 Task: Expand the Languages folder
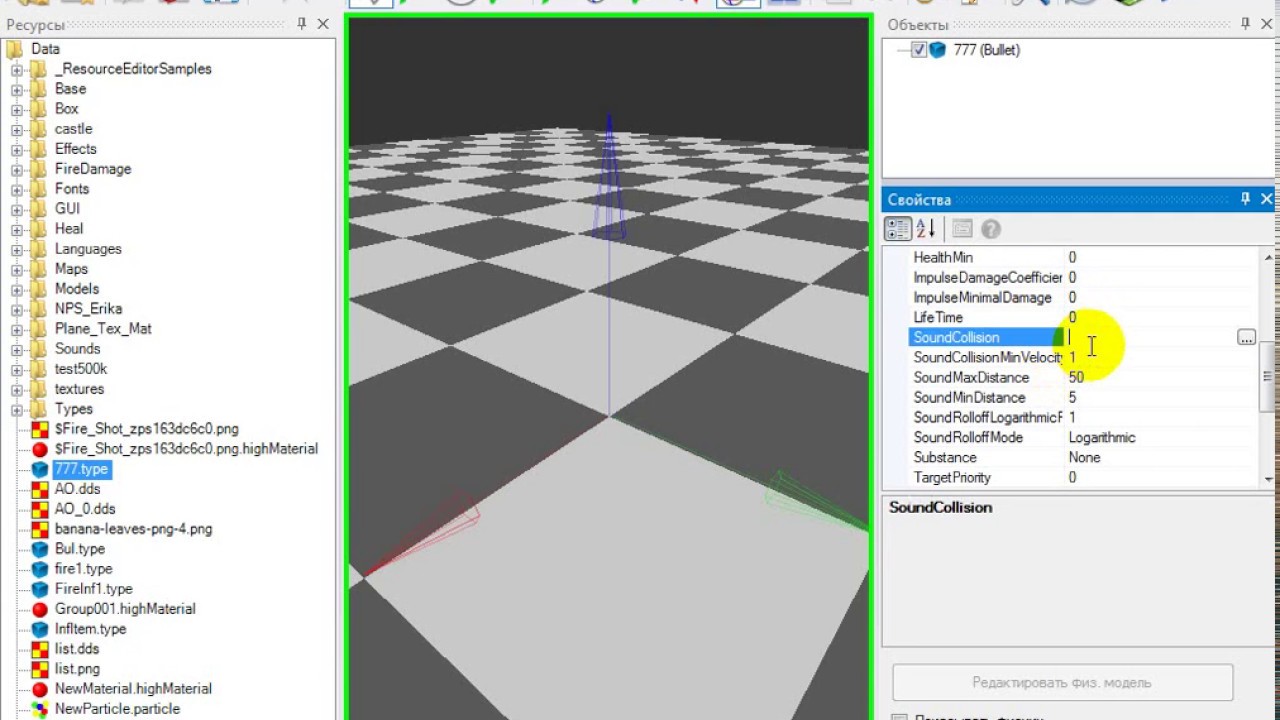(x=16, y=249)
